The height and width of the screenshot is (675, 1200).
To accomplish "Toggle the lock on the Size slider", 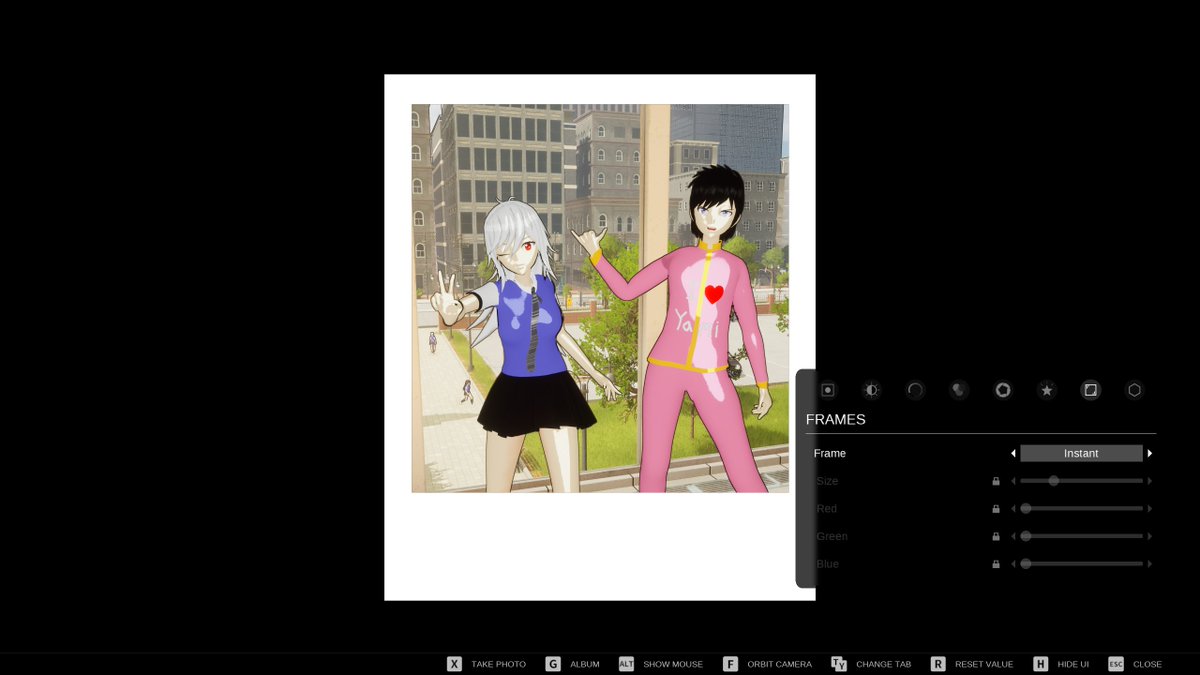I will (x=996, y=480).
